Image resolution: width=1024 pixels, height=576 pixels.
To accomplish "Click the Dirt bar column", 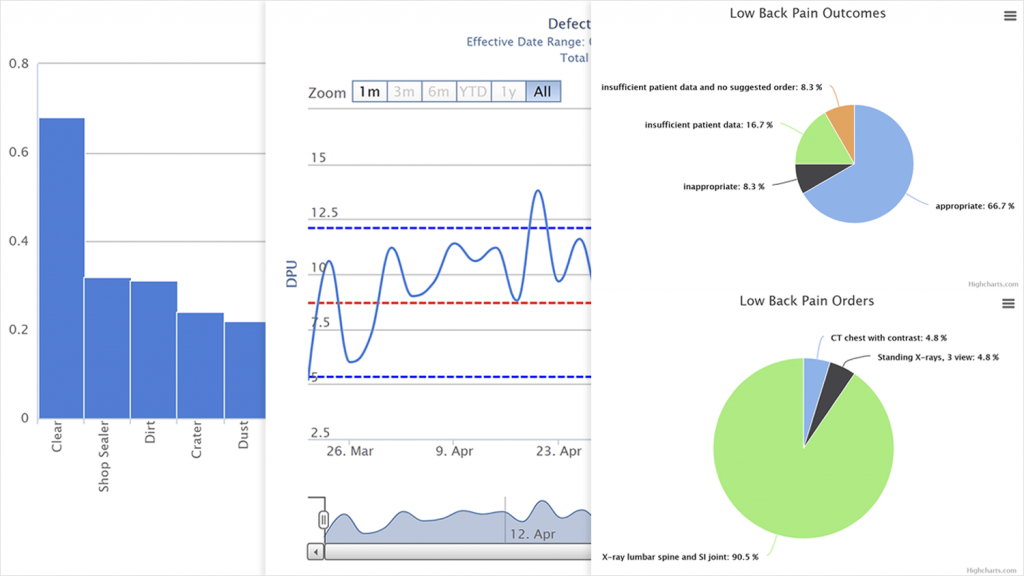I will click(154, 350).
